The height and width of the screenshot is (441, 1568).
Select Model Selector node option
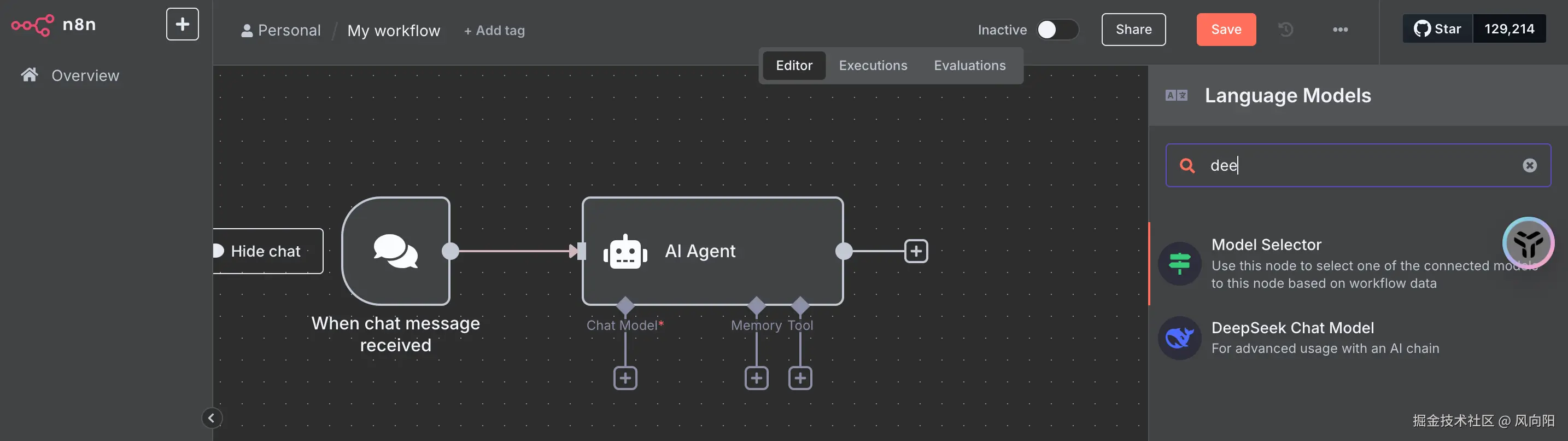click(1358, 264)
